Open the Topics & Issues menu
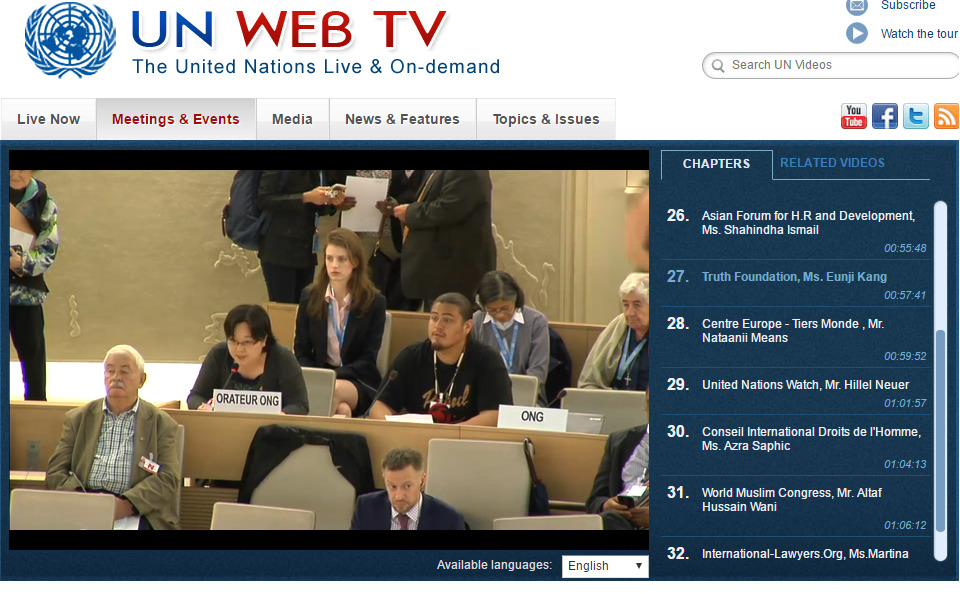This screenshot has width=960, height=594. [546, 119]
